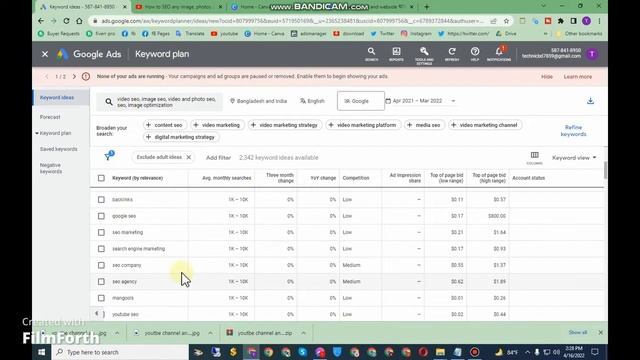Screen dimensions: 640x360
Task: Open the Bangladesh and India location selector
Action: [258, 101]
